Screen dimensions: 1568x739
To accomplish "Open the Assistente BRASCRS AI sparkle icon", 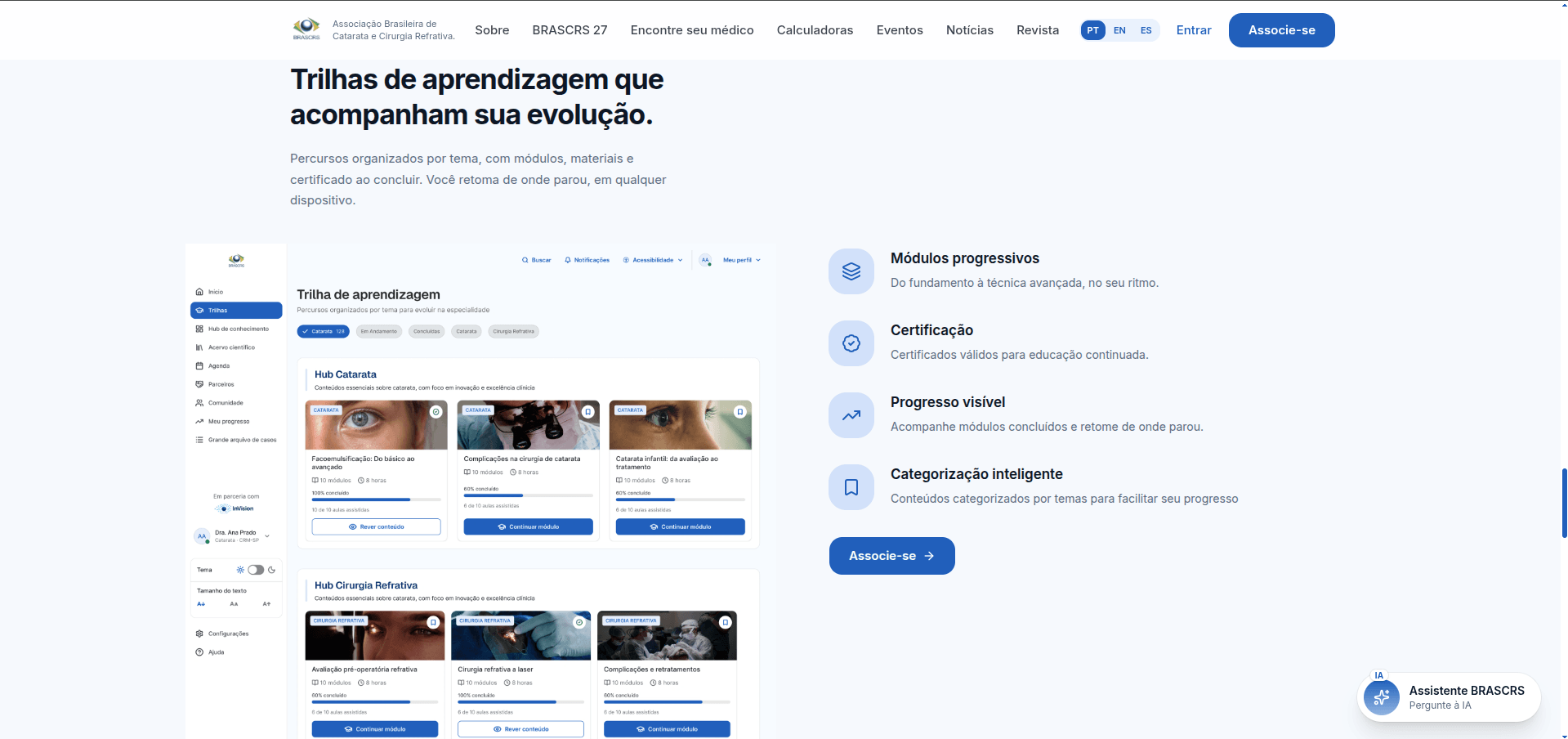I will click(x=1382, y=697).
